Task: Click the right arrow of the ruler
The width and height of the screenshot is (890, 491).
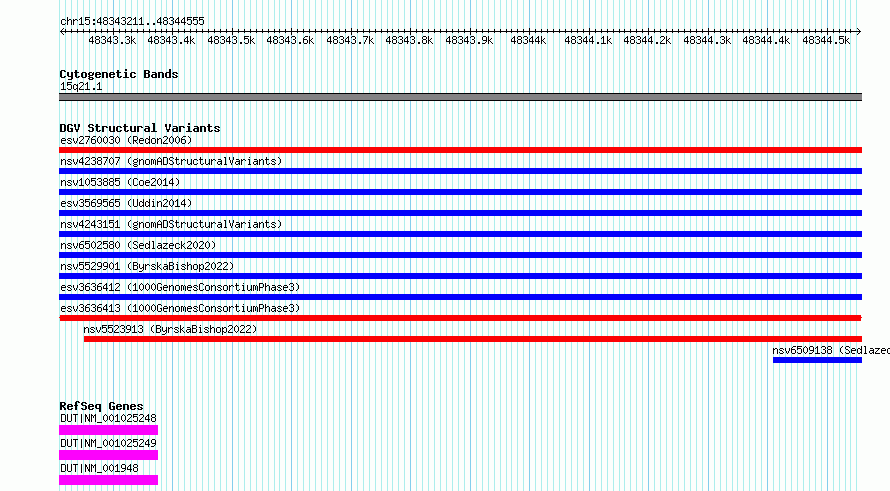Action: click(859, 32)
